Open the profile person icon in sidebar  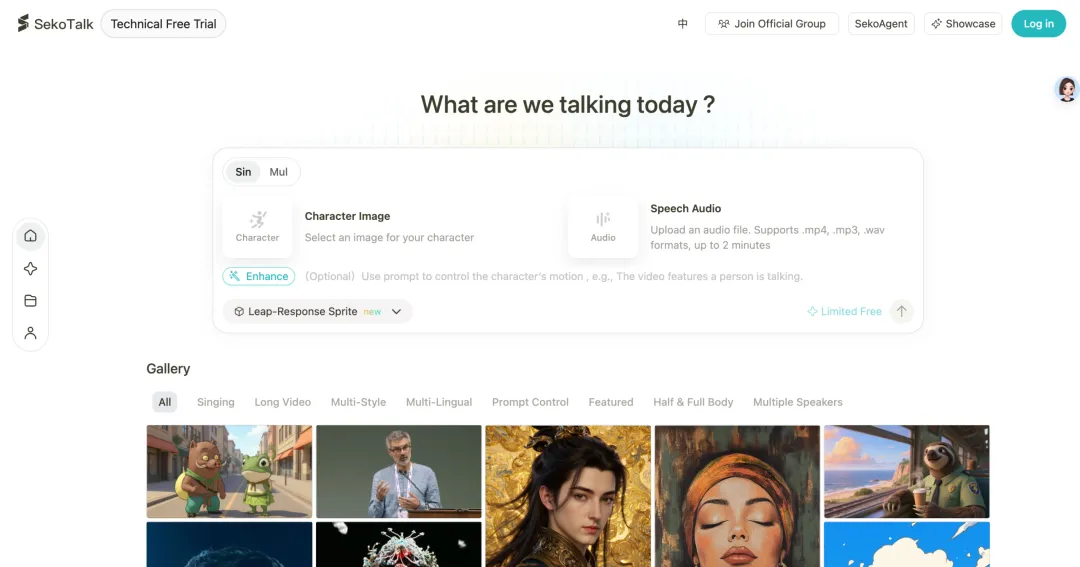(30, 333)
